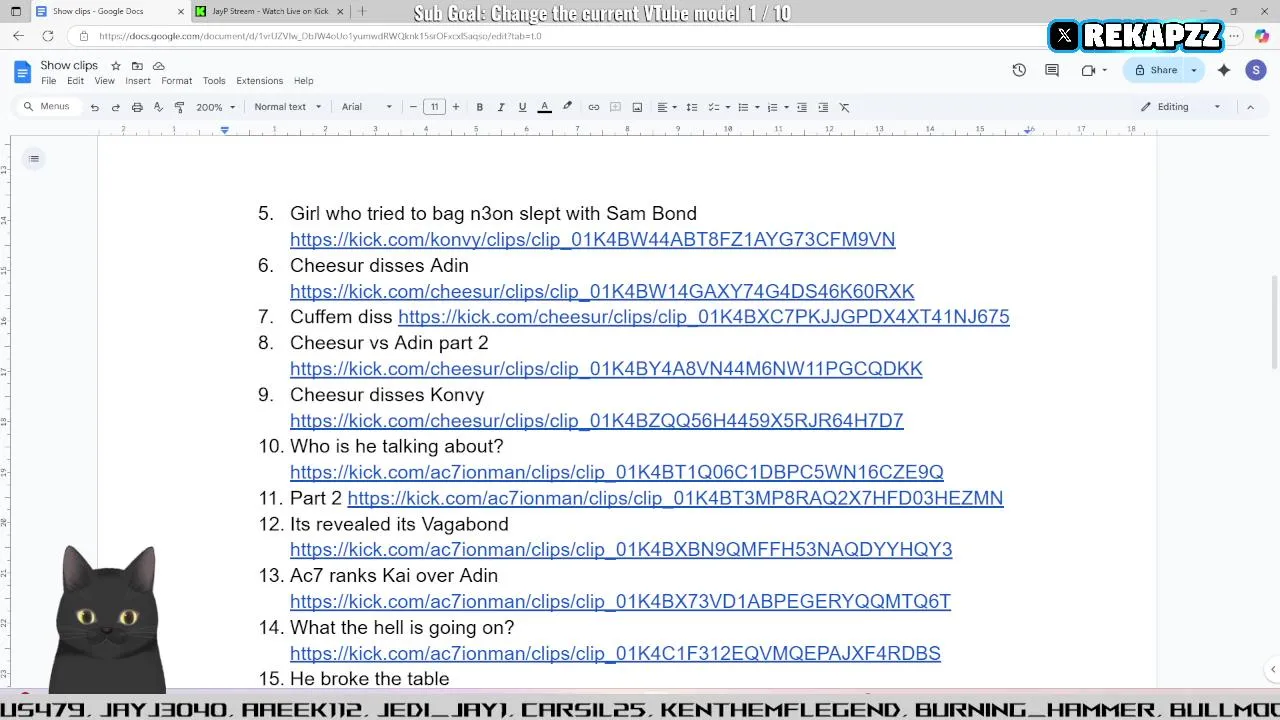Open the Extensions menu
The image size is (1280, 720).
click(259, 81)
